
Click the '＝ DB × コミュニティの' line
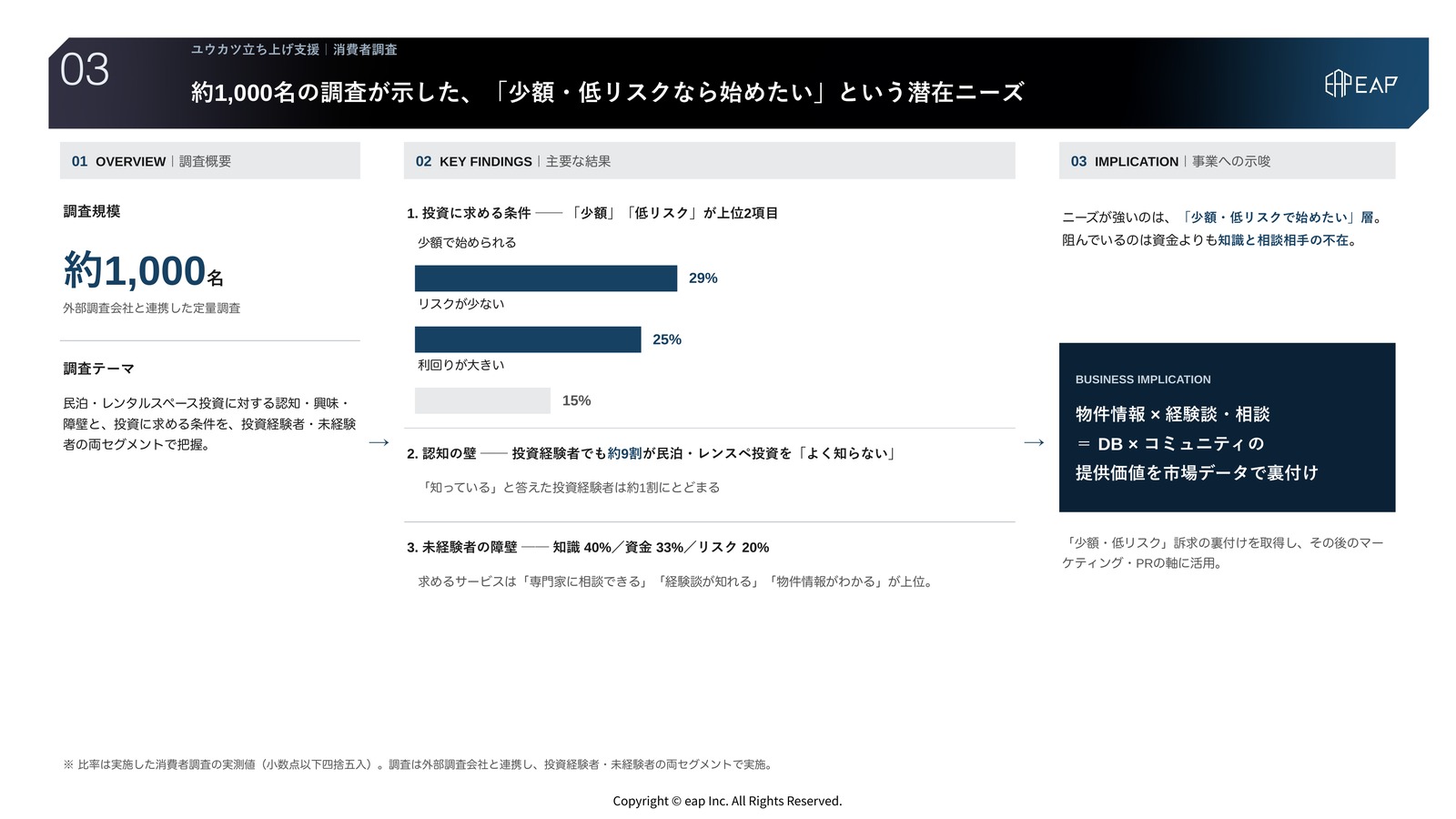1170,444
